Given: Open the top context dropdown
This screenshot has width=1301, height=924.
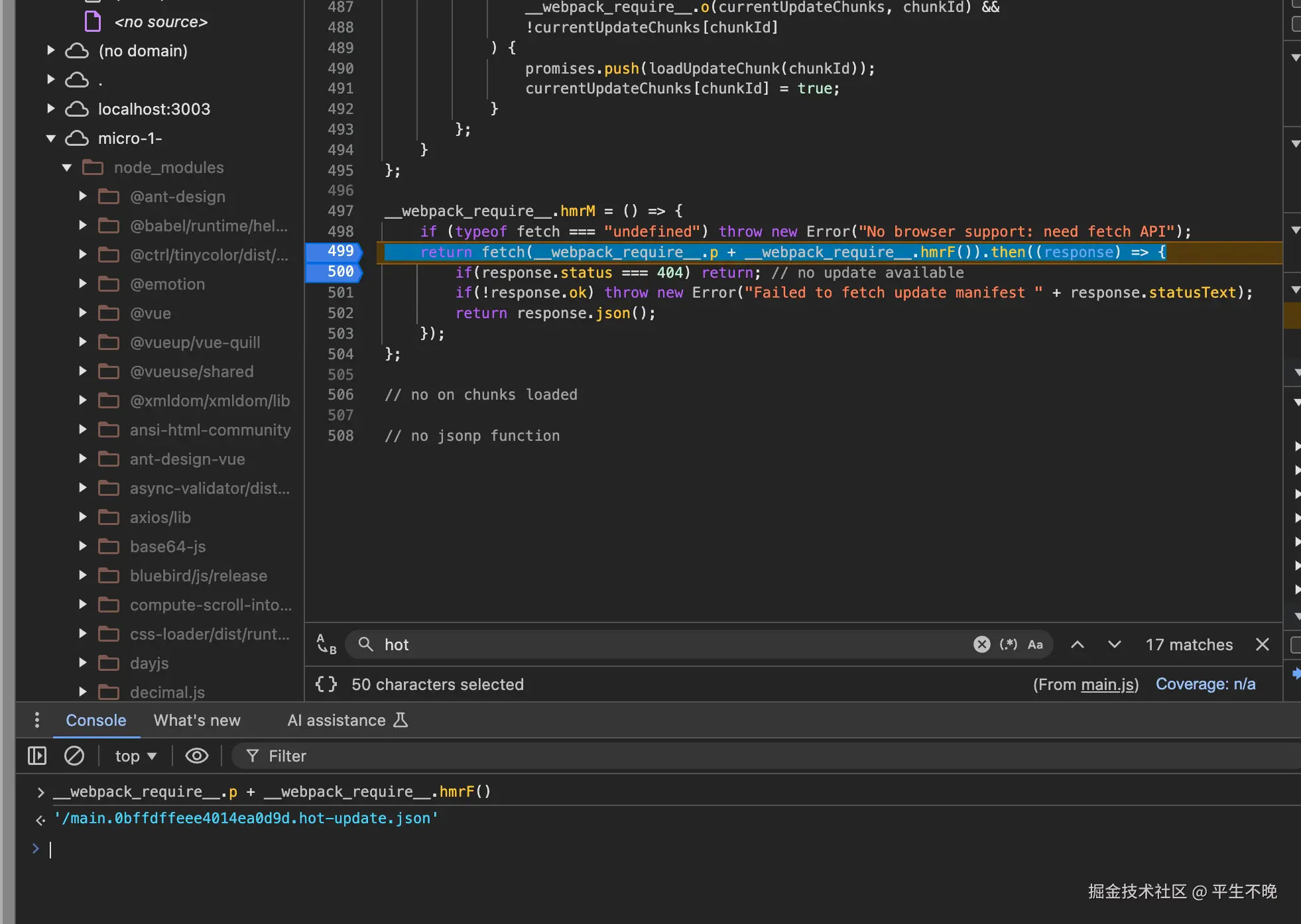Looking at the screenshot, I should (x=135, y=756).
